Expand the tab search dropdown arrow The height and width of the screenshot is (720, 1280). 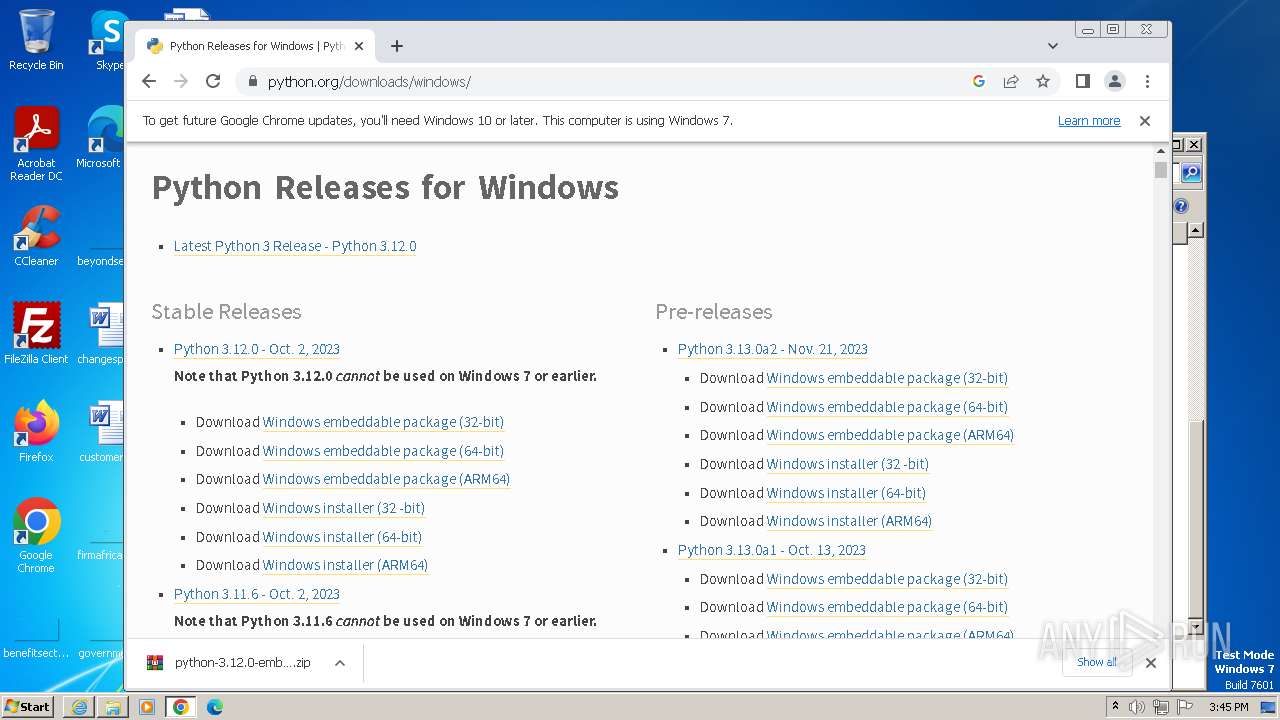(1053, 46)
